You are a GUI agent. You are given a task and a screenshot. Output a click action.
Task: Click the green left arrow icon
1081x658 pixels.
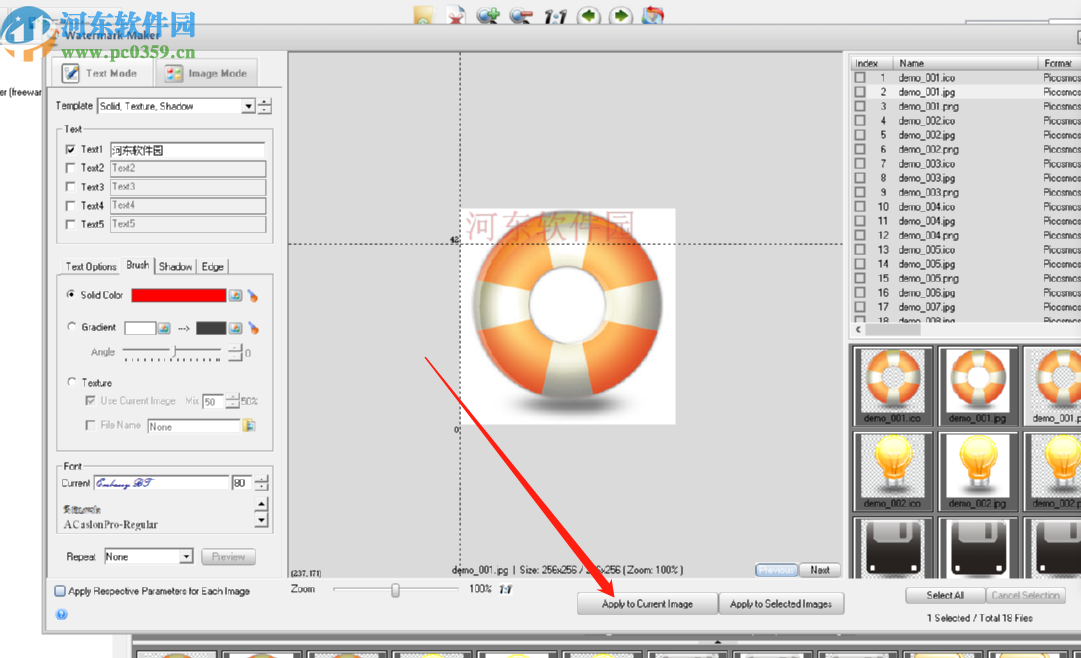coord(589,16)
